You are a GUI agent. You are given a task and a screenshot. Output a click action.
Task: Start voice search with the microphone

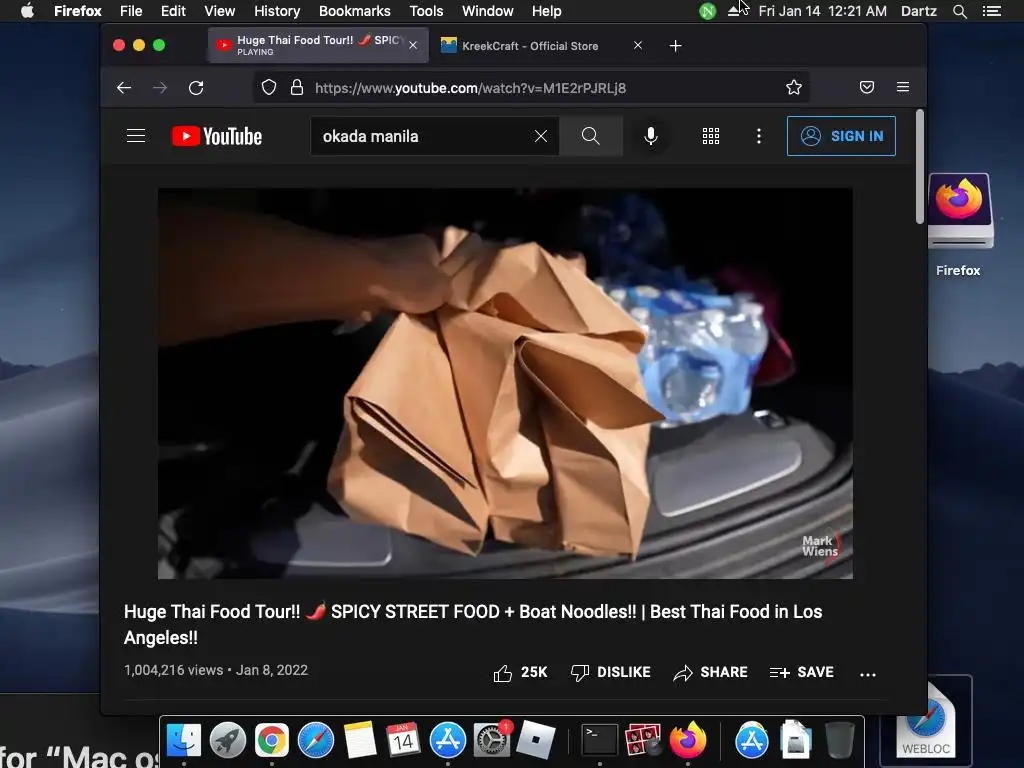coord(650,136)
